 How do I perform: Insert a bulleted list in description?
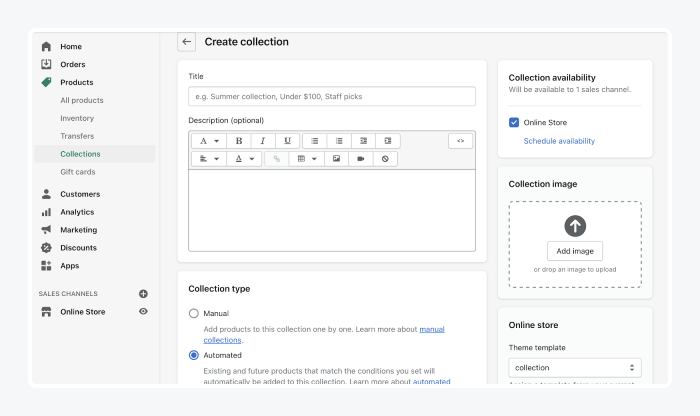314,141
